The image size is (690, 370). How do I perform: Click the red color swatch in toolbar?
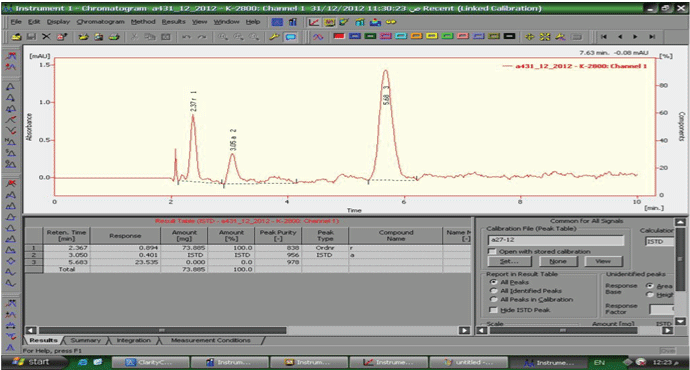[x=339, y=37]
